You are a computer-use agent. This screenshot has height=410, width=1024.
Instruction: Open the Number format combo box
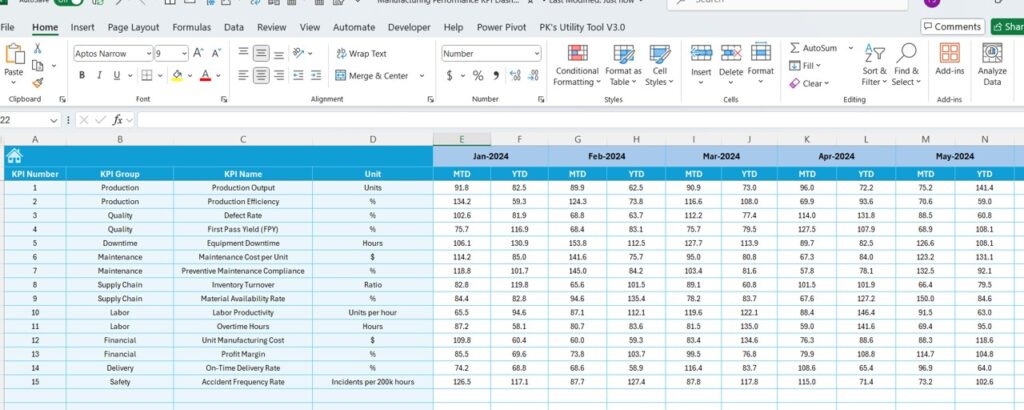(x=492, y=54)
